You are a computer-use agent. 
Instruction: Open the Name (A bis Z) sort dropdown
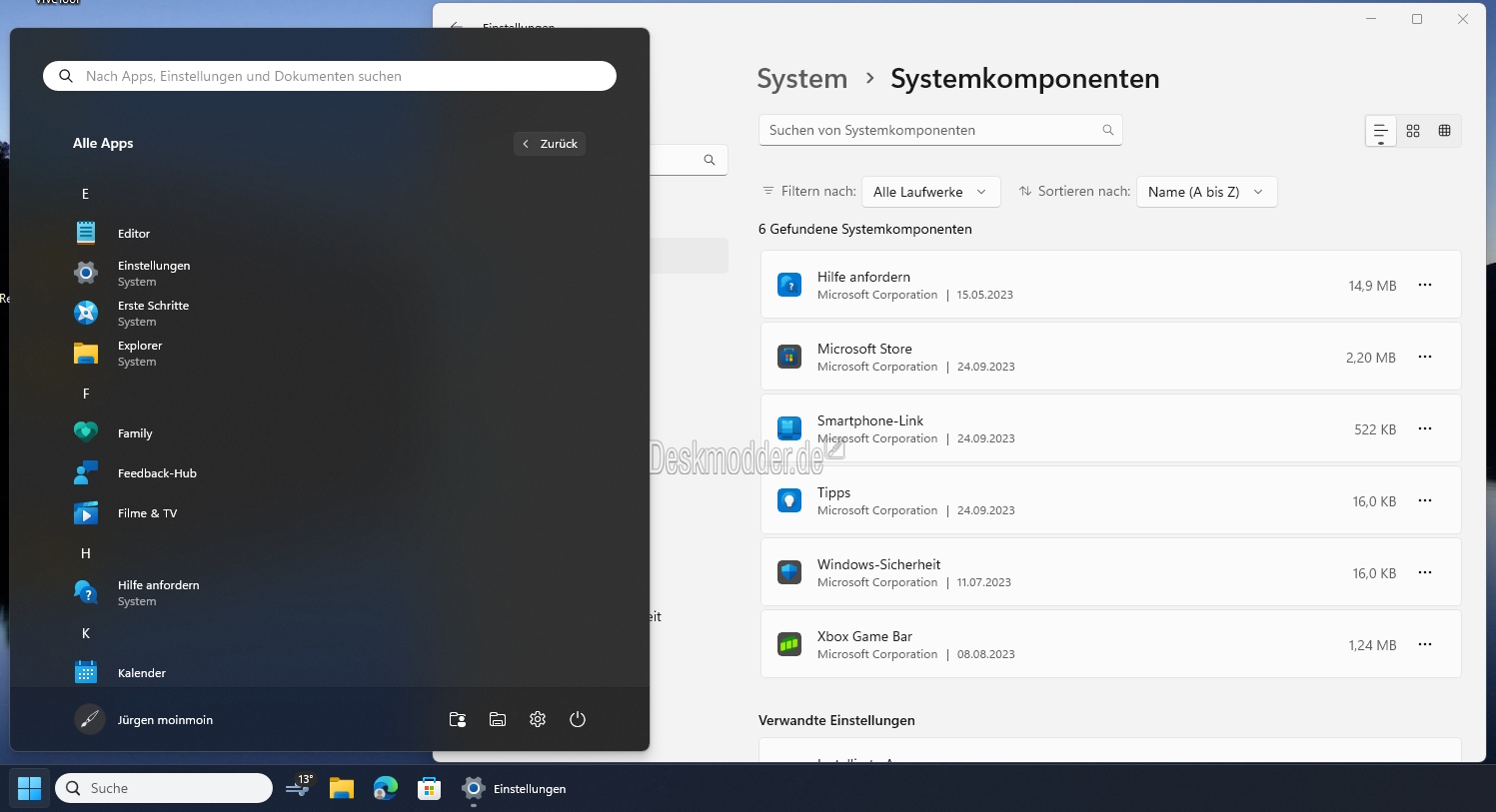1206,192
